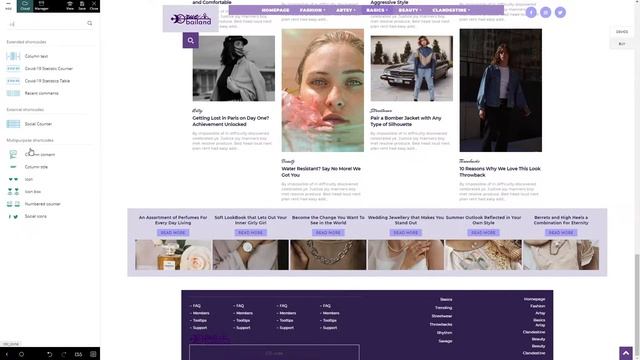Image resolution: width=640 pixels, height=360 pixels.
Task: Click the Facebook social icon in header
Action: [531, 13]
